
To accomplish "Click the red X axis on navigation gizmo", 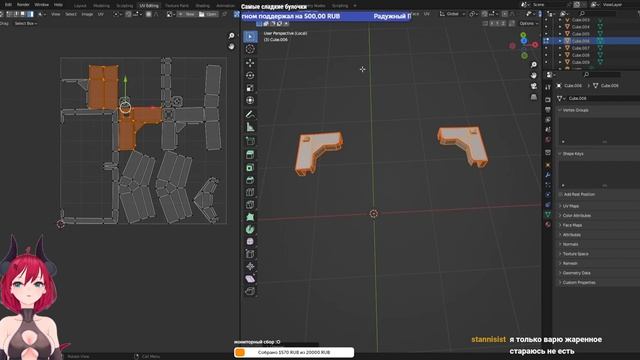I will pos(534,44).
